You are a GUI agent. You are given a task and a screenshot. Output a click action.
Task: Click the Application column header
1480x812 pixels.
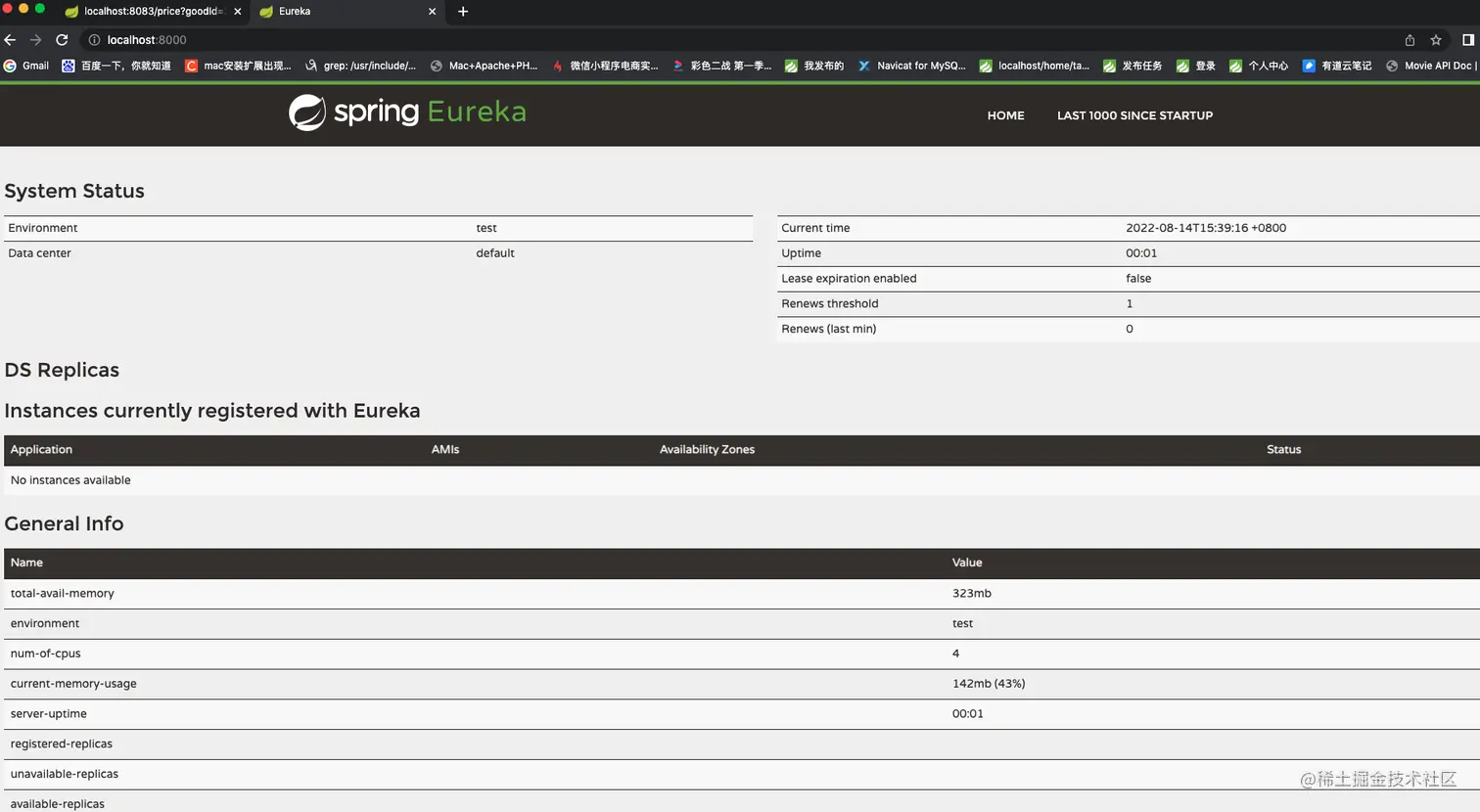41,450
